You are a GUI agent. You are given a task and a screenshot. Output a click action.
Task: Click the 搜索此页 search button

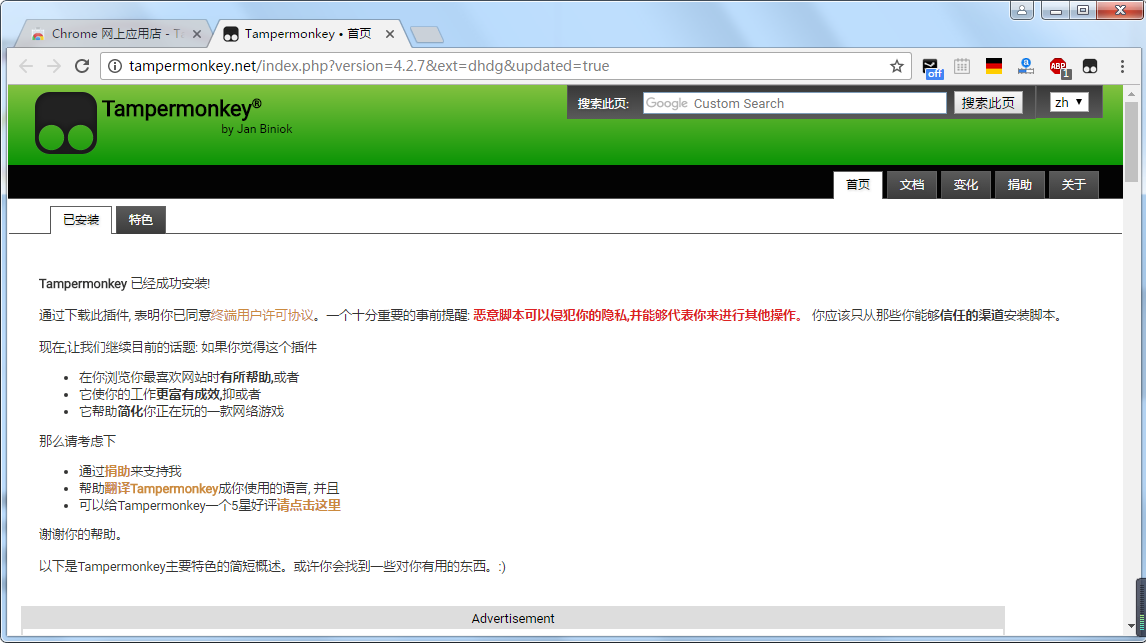(x=988, y=103)
